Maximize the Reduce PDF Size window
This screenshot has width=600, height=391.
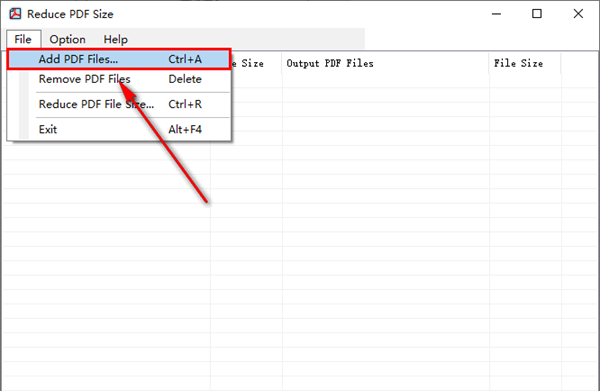pyautogui.click(x=537, y=14)
